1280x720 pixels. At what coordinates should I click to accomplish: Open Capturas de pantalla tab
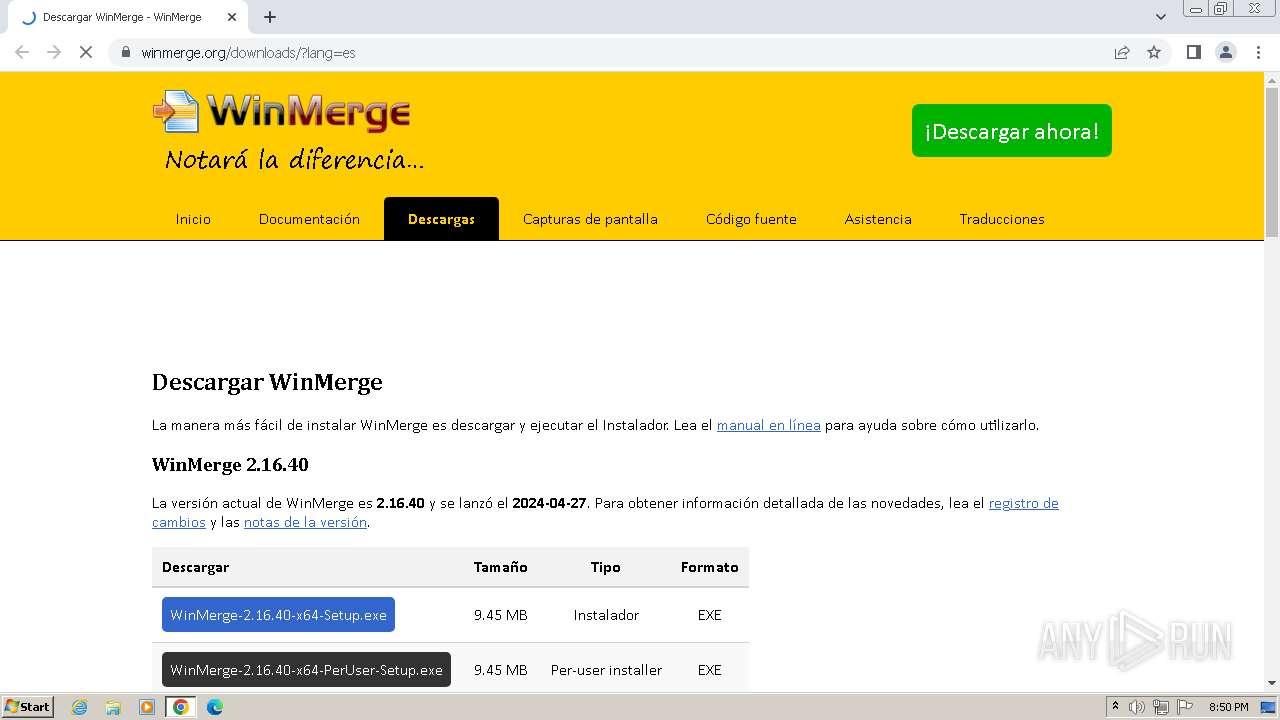pos(590,219)
